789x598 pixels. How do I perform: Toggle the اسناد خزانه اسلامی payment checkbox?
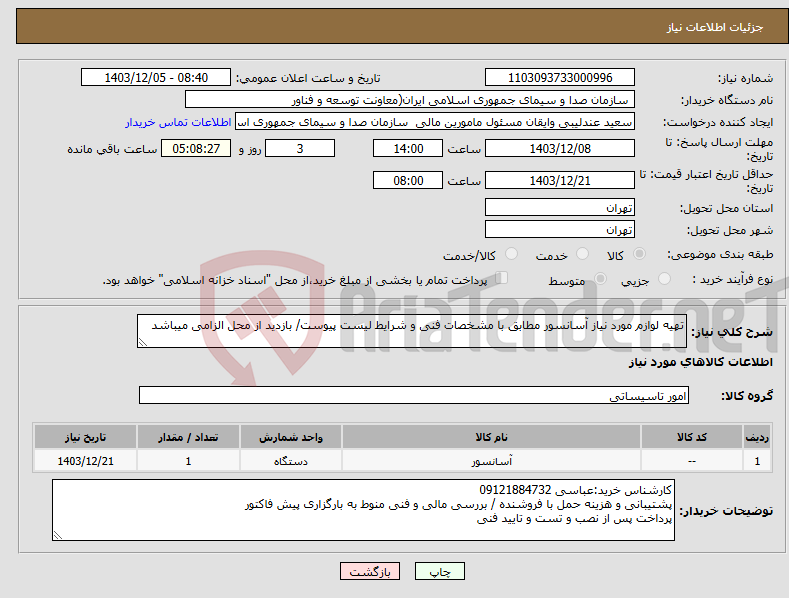coord(502,277)
